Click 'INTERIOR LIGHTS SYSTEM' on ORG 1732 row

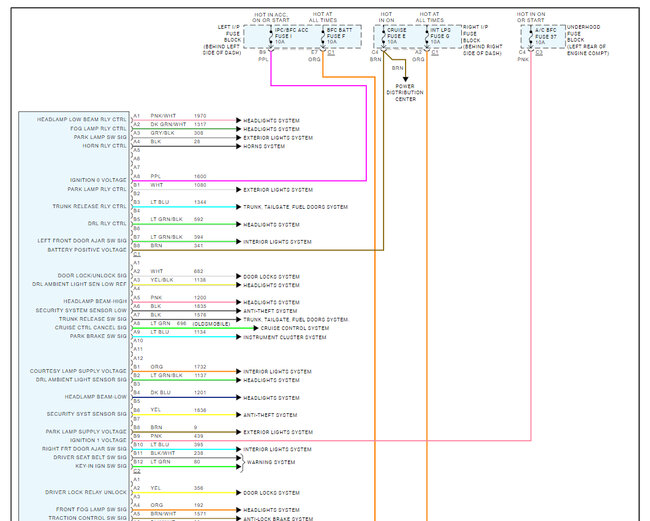277,372
